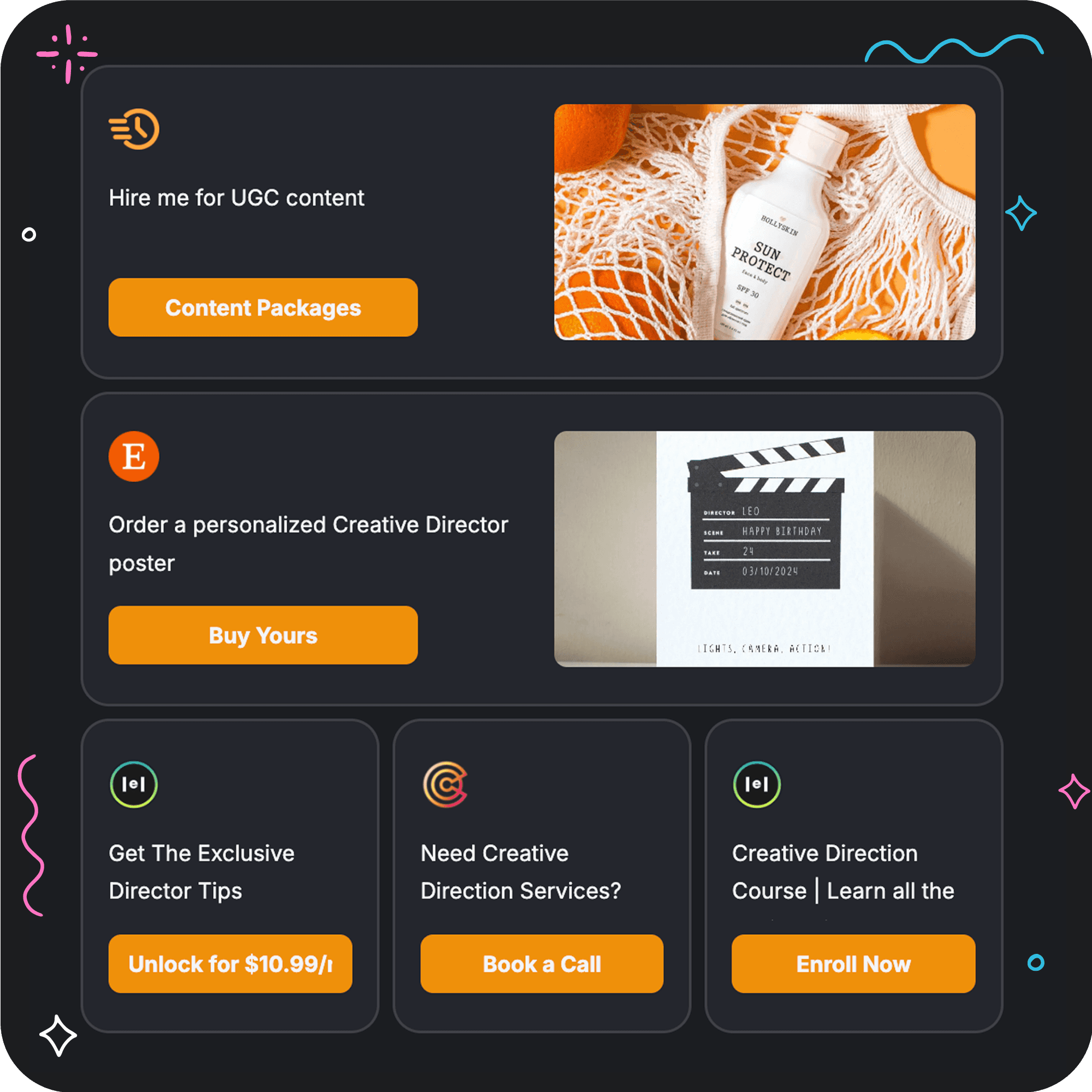1092x1092 pixels.
Task: Click the Enroll Now button
Action: [x=853, y=964]
